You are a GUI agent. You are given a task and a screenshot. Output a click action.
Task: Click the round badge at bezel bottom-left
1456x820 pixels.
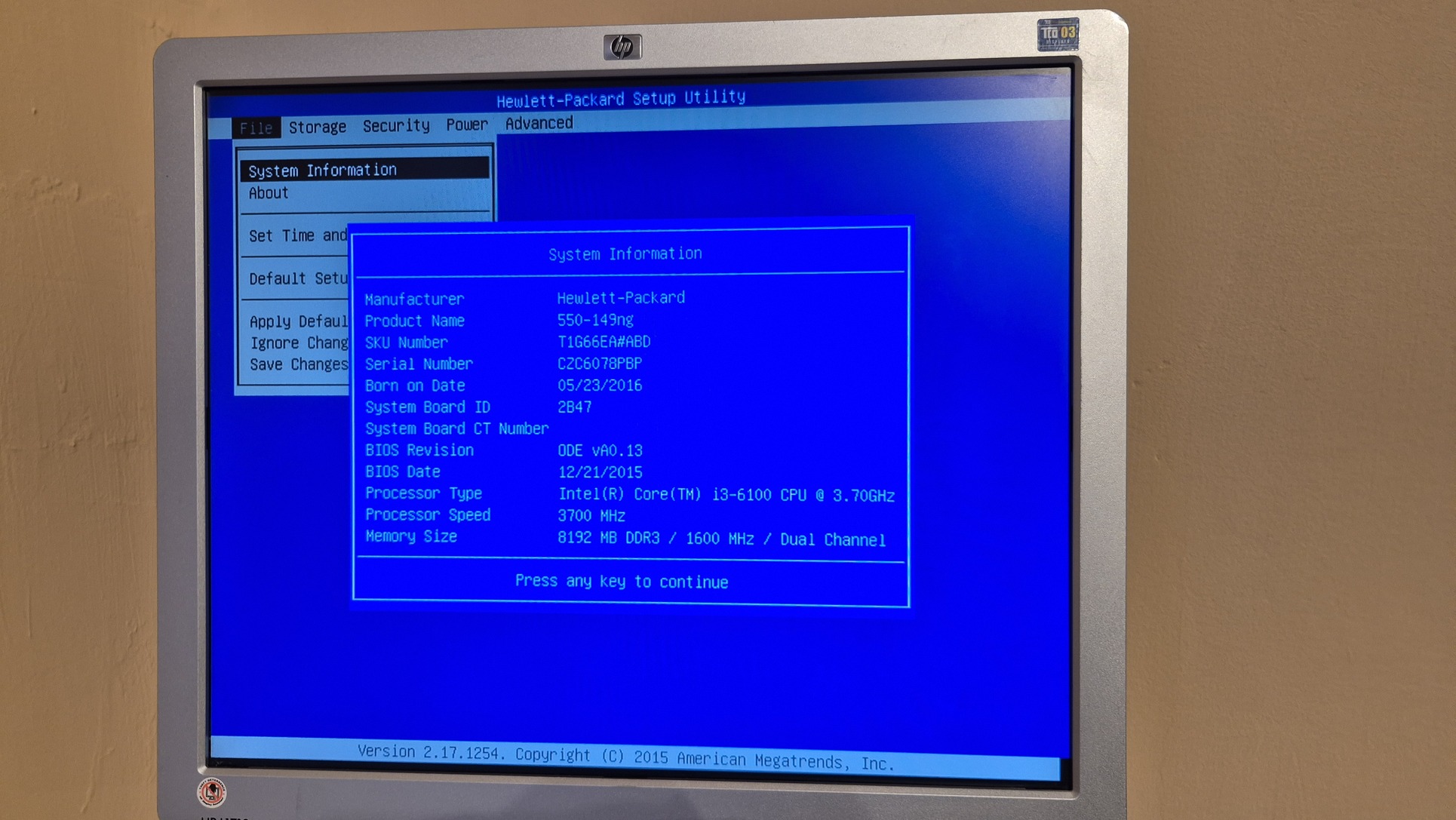pyautogui.click(x=212, y=792)
